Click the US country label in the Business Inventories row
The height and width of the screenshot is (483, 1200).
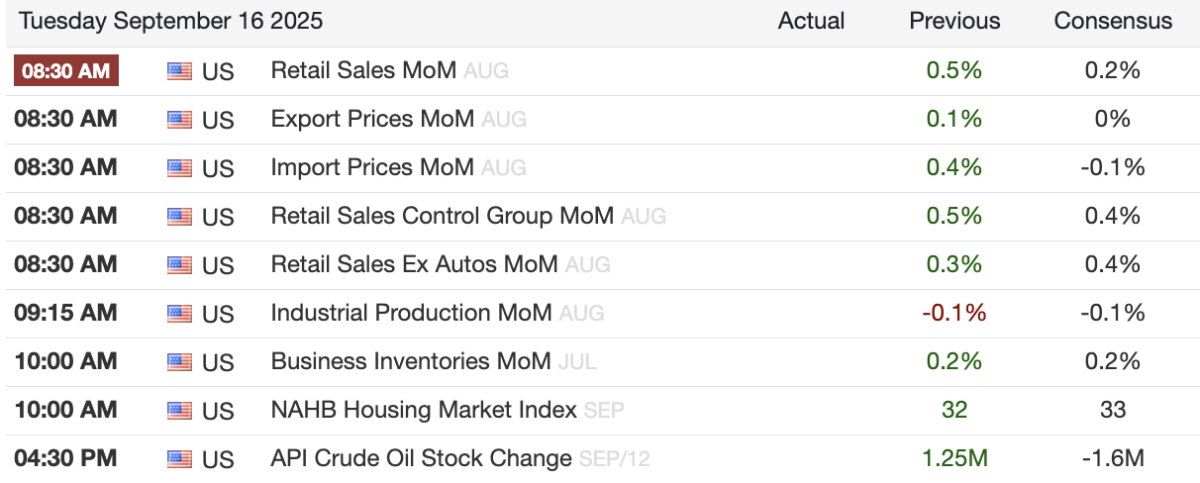coord(218,361)
